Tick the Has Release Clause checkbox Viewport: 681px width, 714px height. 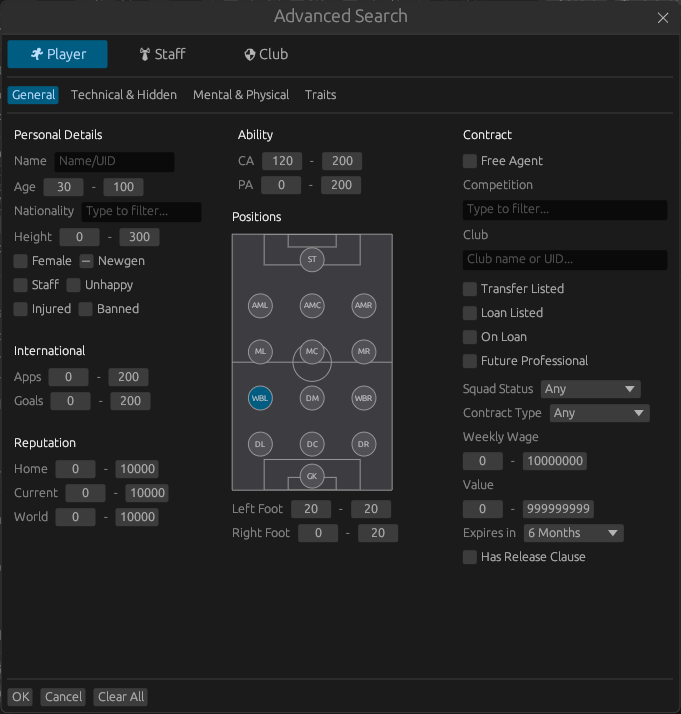coord(470,557)
